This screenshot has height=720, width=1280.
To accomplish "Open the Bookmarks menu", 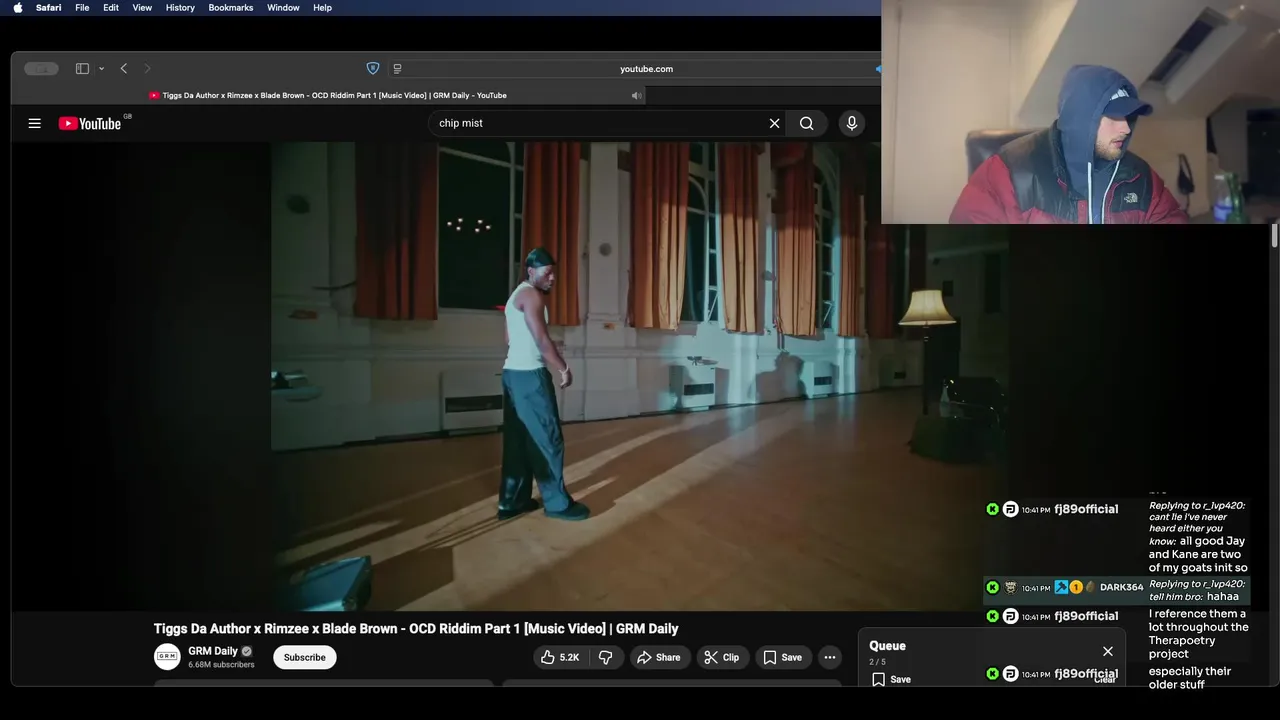I will point(231,7).
